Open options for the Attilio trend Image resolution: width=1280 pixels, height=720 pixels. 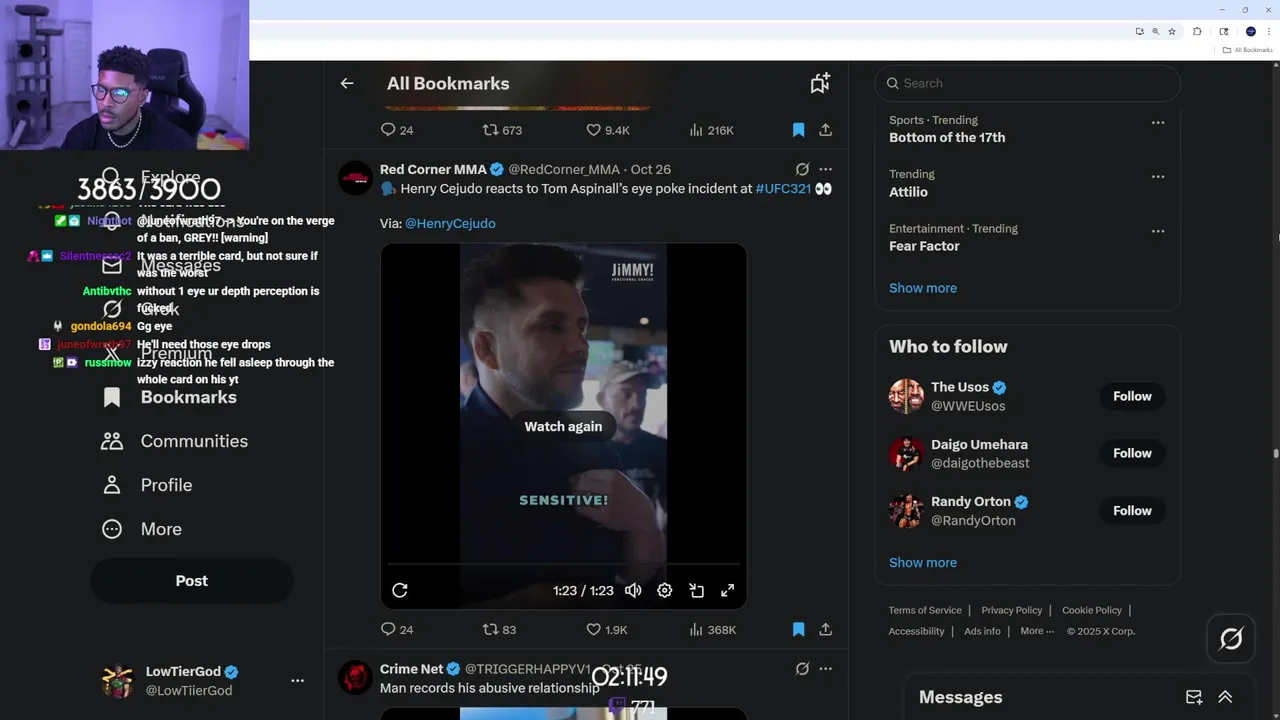[x=1158, y=177]
